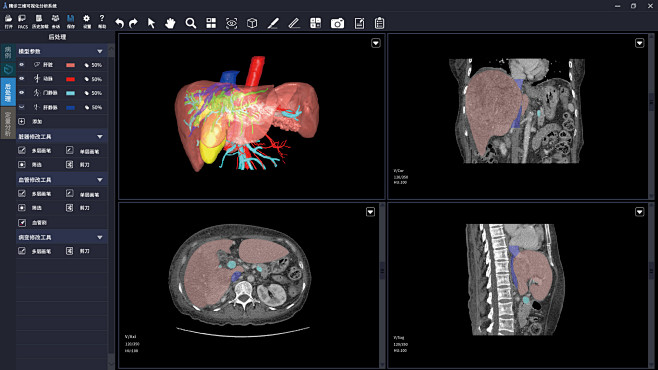
Task: Open the axial CT viewport dropdown
Action: [x=370, y=212]
